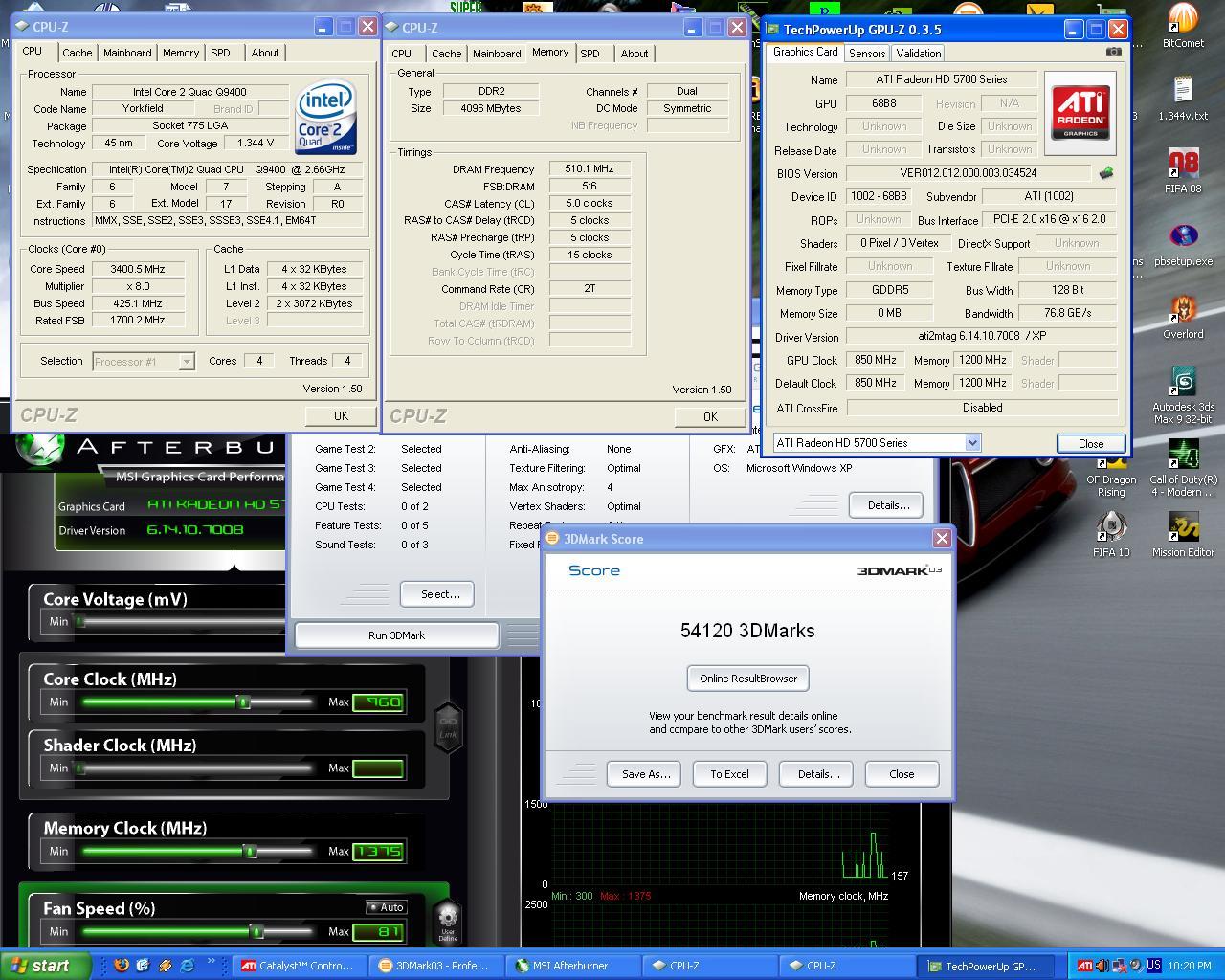
Task: Open the pbsetup.exe desktop icon
Action: pyautogui.click(x=1183, y=244)
